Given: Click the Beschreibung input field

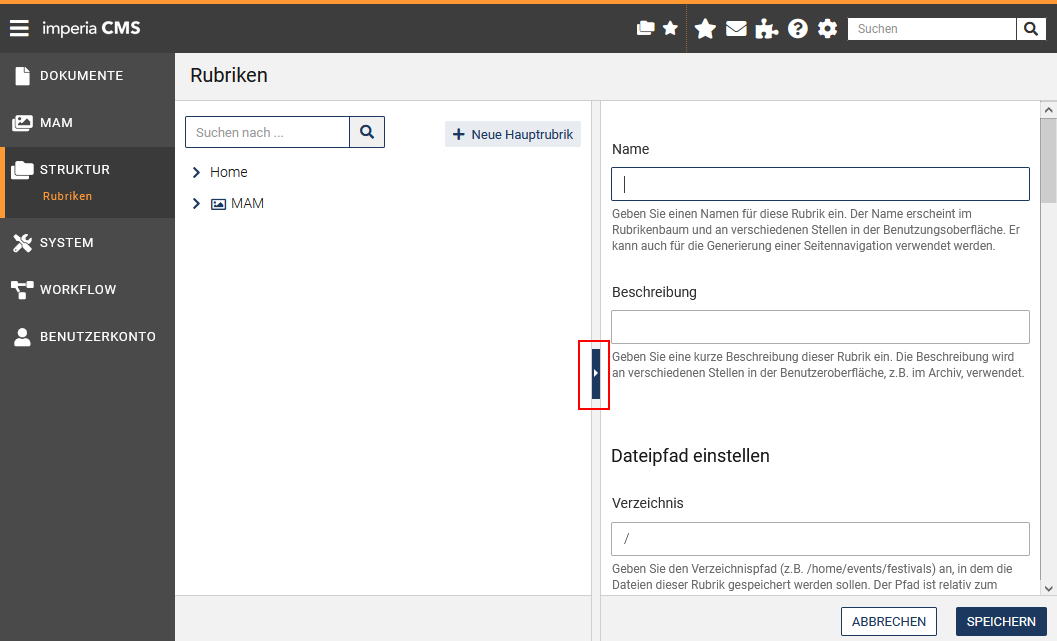Looking at the screenshot, I should [820, 327].
